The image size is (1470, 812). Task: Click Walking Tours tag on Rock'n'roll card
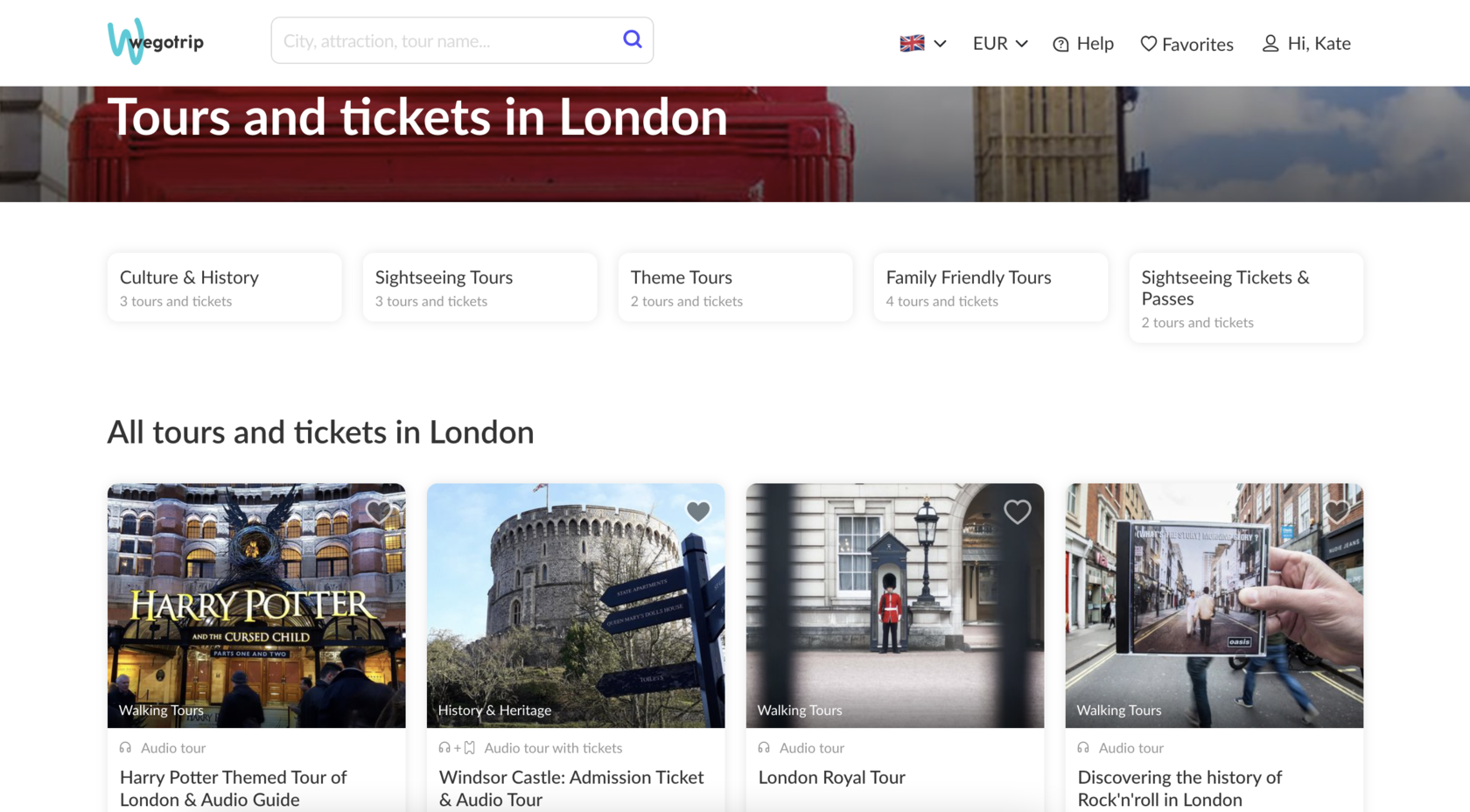click(x=1119, y=710)
